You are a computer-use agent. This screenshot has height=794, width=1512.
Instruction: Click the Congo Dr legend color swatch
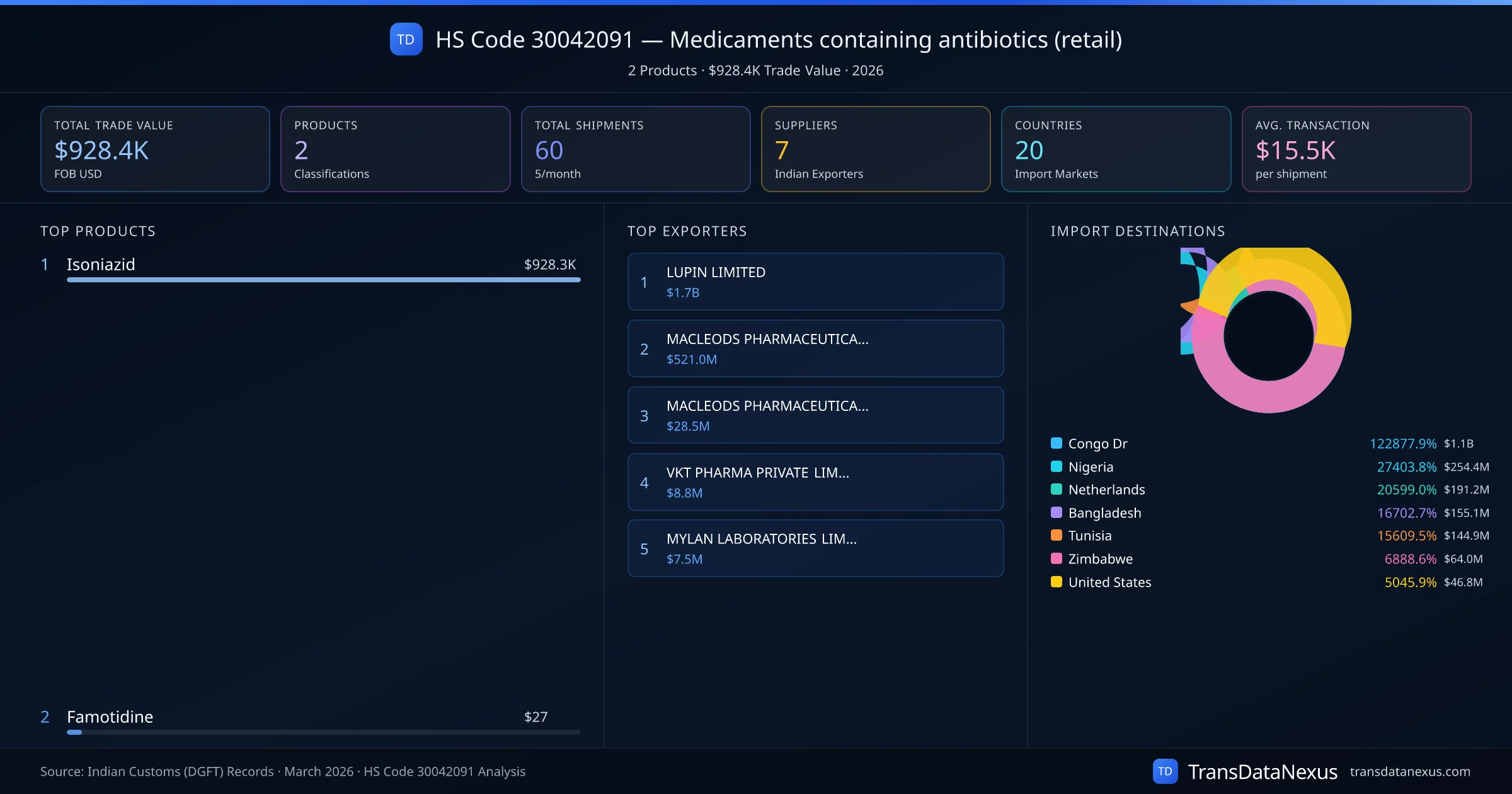[1057, 443]
